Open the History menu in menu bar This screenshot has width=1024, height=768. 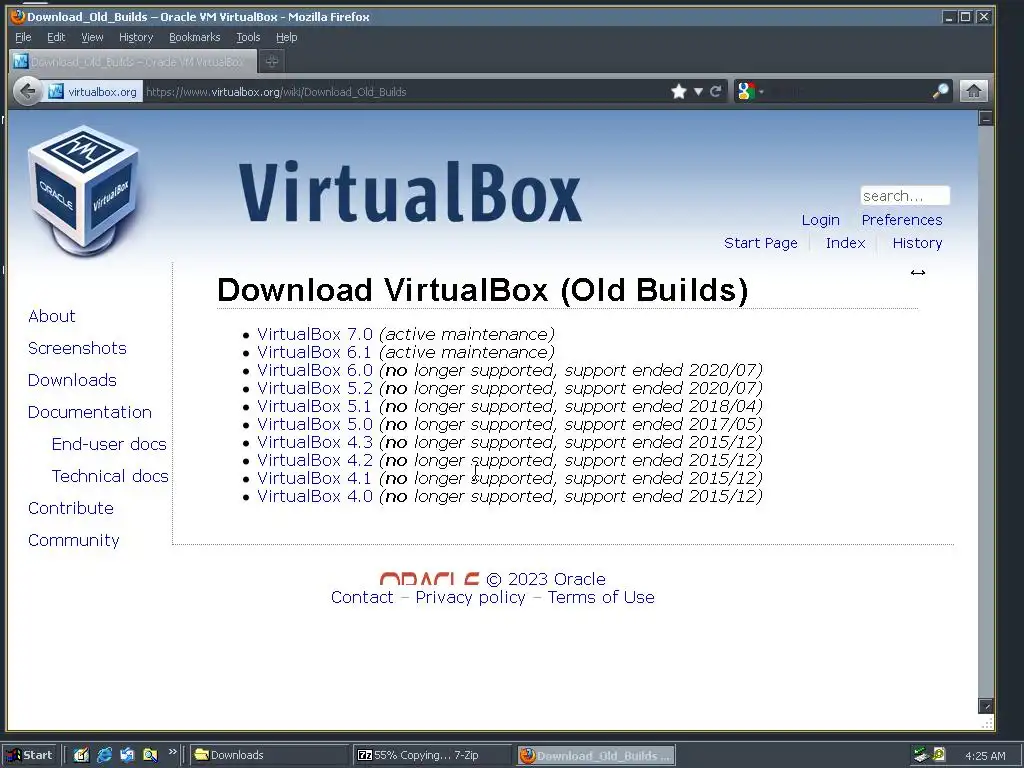[x=136, y=37]
